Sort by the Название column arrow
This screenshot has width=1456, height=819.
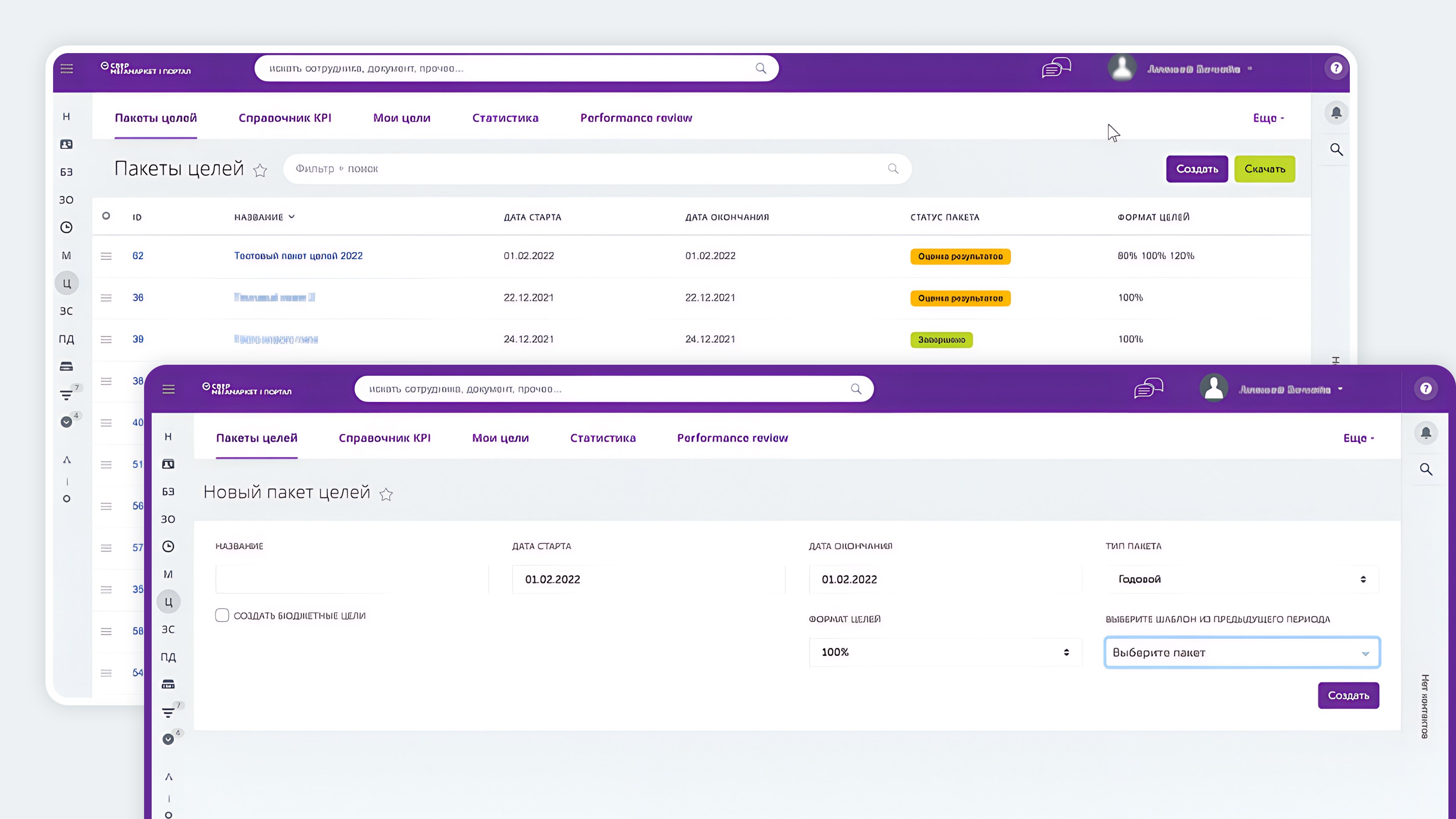[x=292, y=217]
